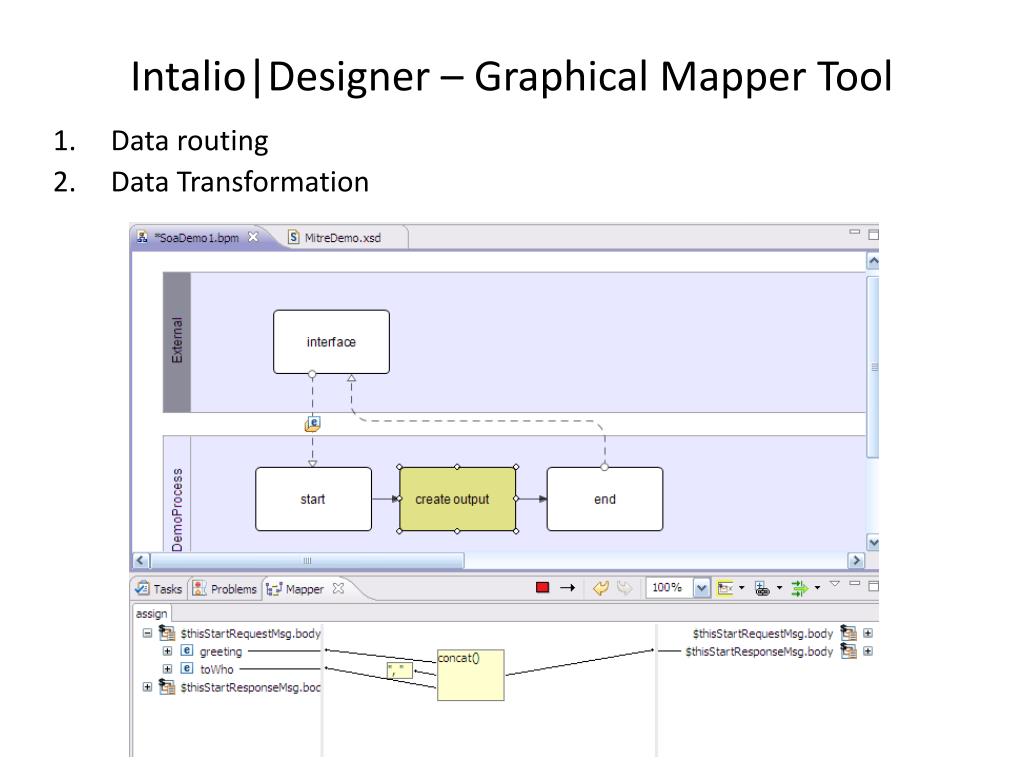Select the interface task box
Image resolution: width=1024 pixels, height=768 pixels.
(331, 342)
